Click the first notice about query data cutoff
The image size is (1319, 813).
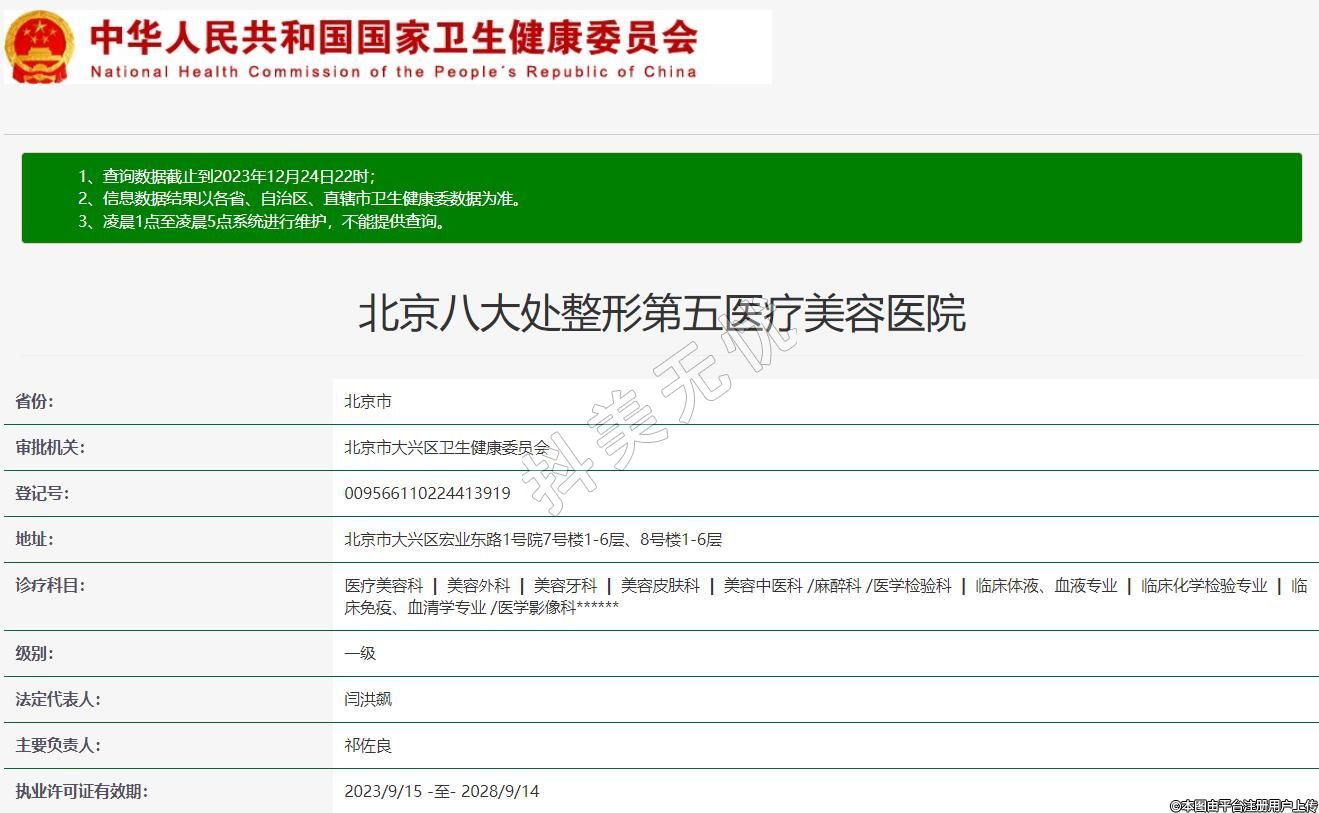(x=226, y=176)
